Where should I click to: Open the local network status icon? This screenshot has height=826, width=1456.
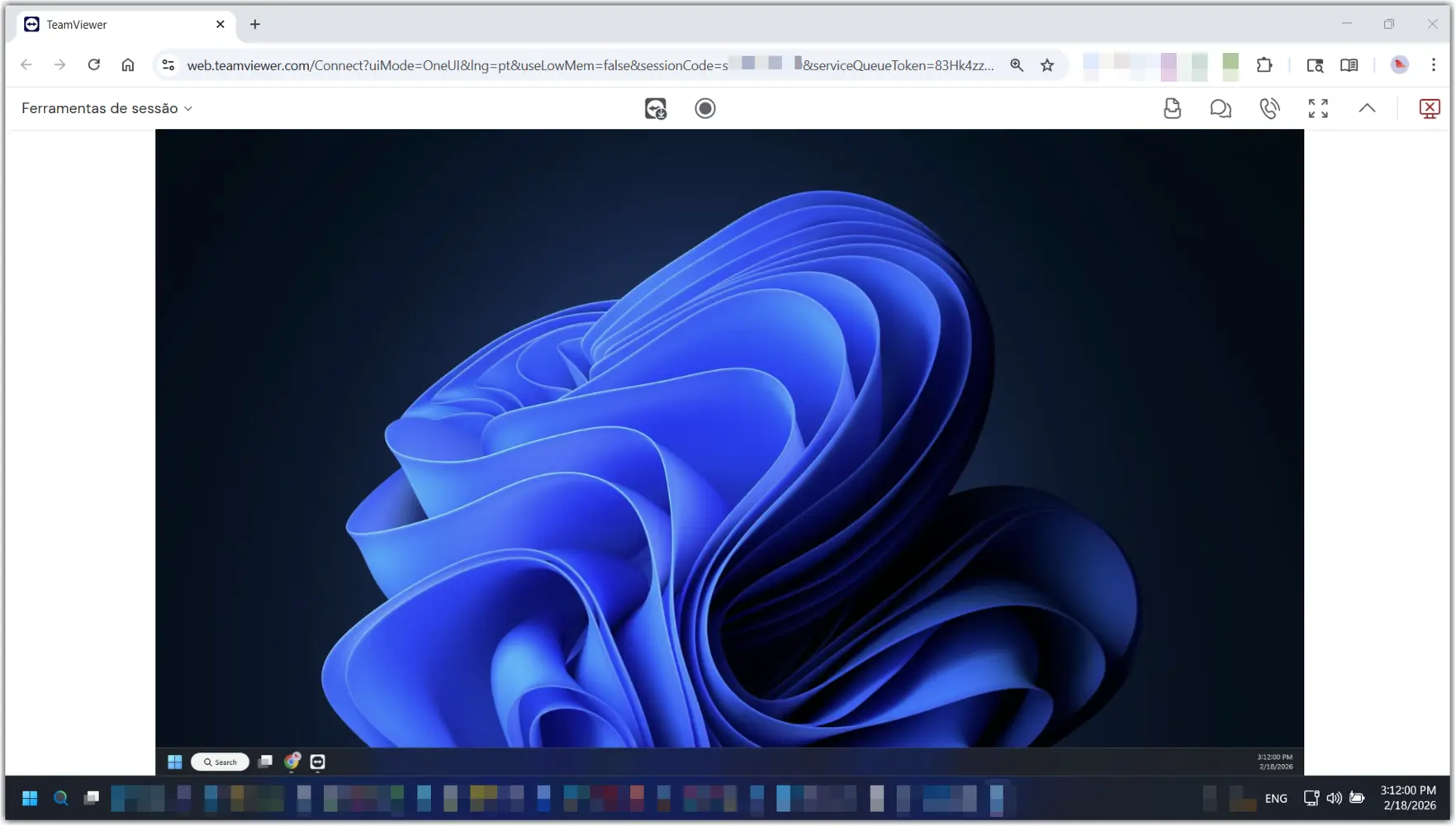1311,798
